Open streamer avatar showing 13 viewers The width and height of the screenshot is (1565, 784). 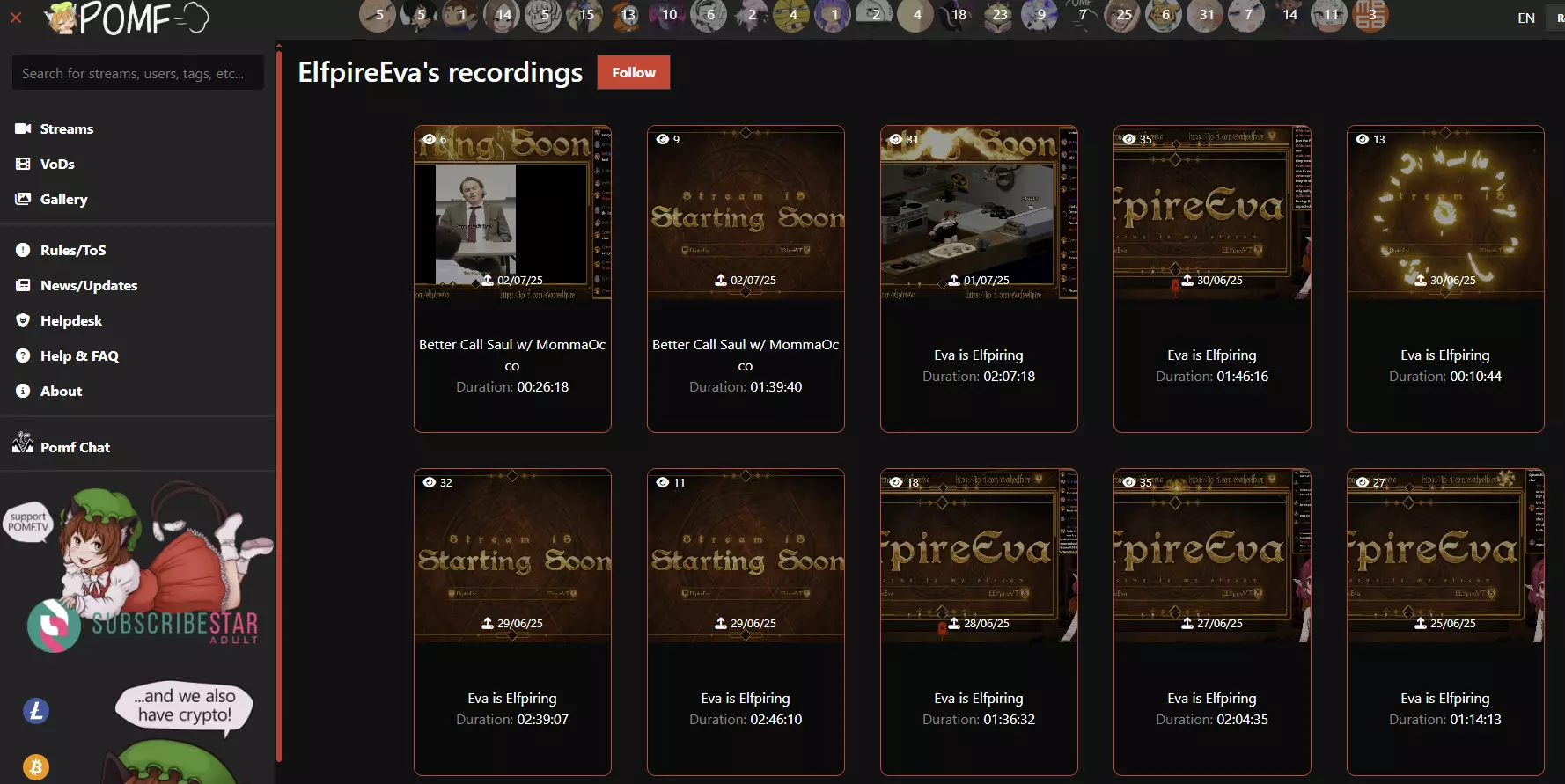(626, 14)
